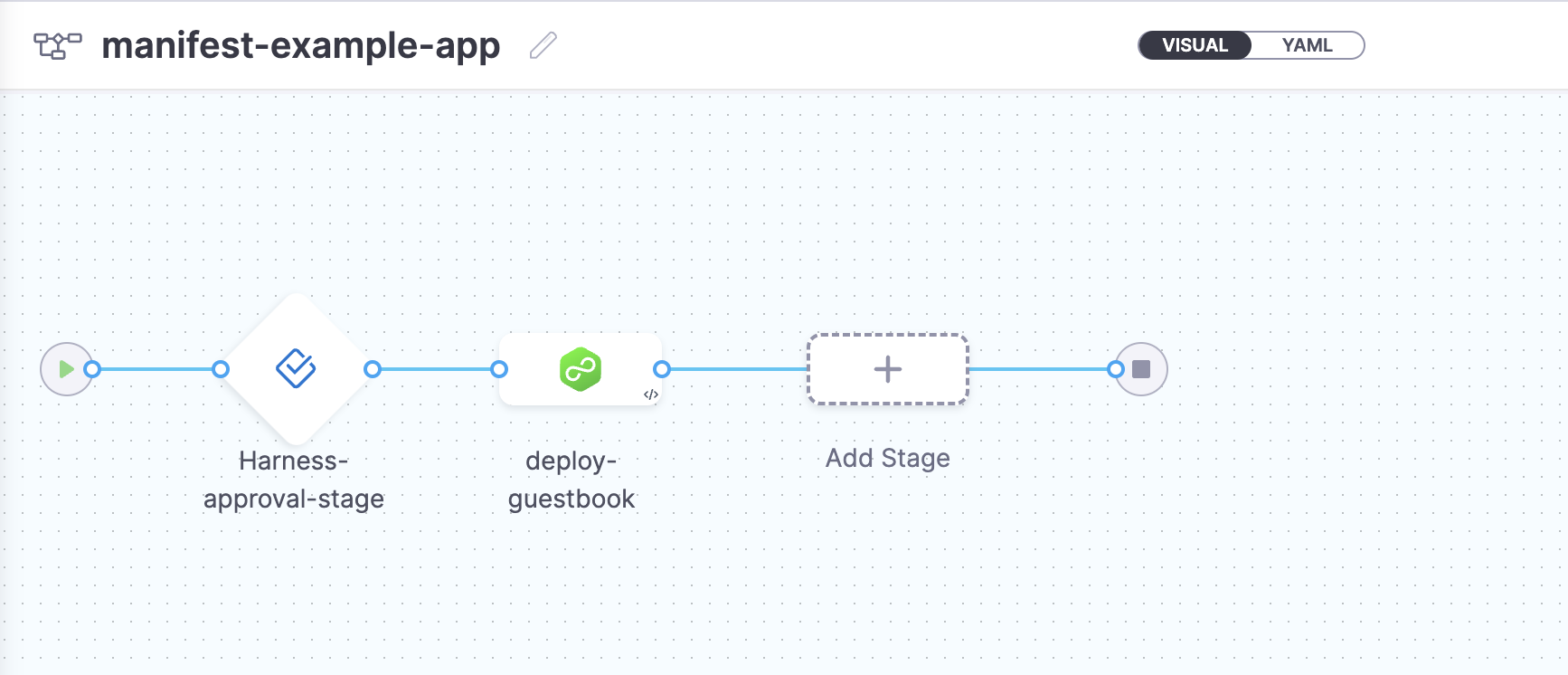Click the square stop end node
Viewport: 1568px width, 675px height.
click(1142, 369)
